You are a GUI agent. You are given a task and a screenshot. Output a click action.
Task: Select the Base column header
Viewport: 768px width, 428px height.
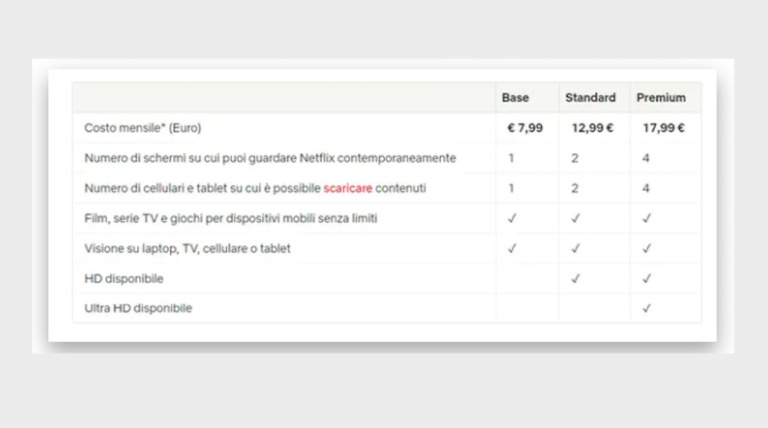(515, 98)
